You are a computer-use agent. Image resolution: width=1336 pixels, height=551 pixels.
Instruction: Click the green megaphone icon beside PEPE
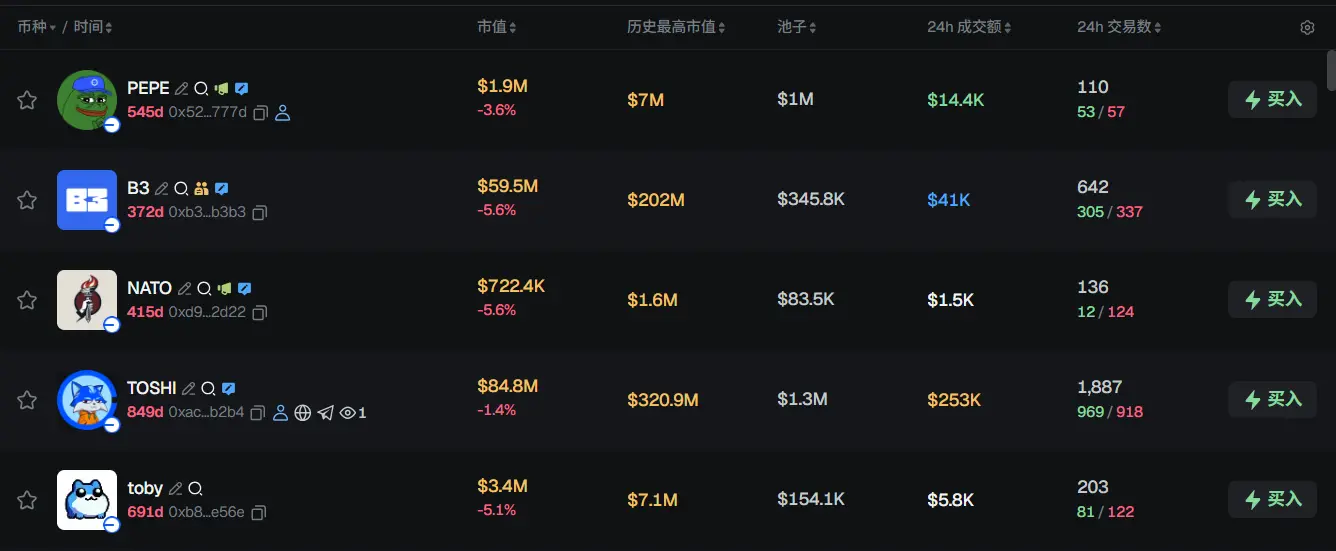pos(222,89)
